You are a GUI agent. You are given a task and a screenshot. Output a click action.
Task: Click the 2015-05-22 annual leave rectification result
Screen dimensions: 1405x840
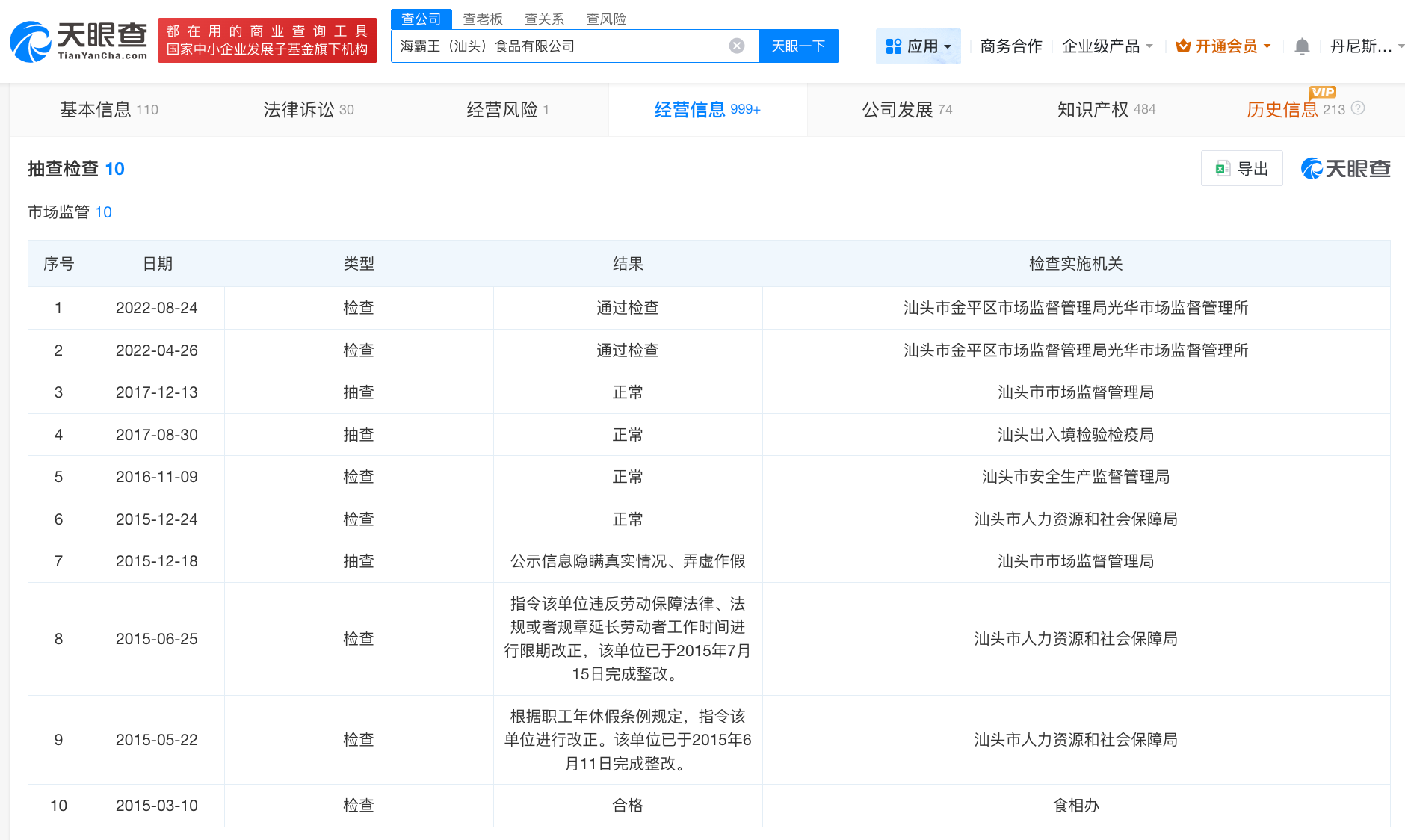point(628,740)
